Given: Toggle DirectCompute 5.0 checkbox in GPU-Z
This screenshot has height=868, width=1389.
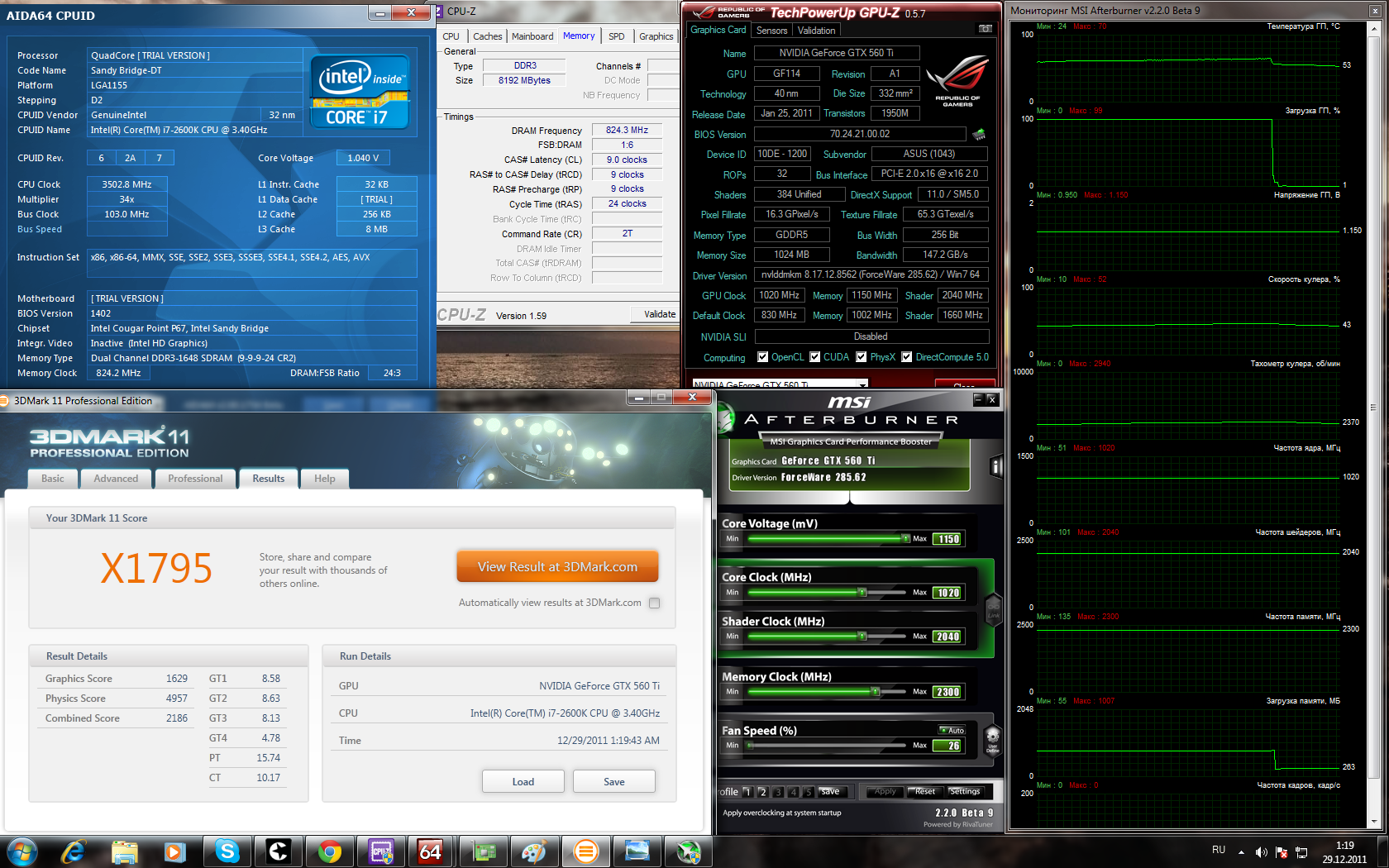Looking at the screenshot, I should click(x=907, y=357).
